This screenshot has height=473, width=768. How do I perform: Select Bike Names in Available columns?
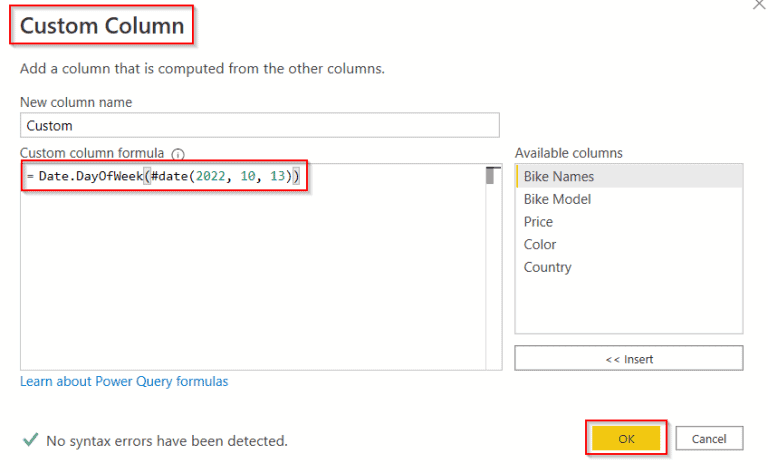[629, 176]
